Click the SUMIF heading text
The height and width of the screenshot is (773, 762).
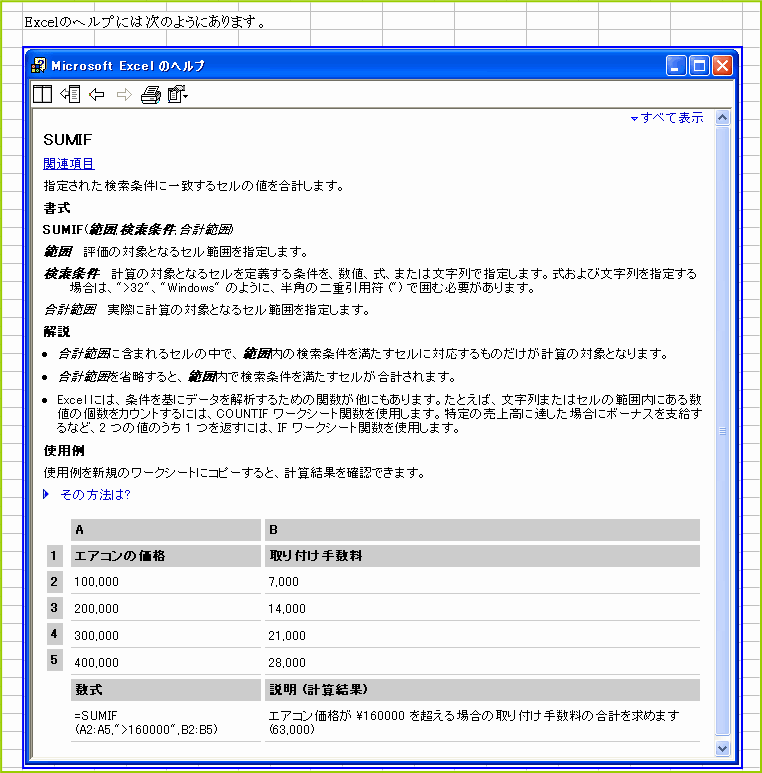68,140
